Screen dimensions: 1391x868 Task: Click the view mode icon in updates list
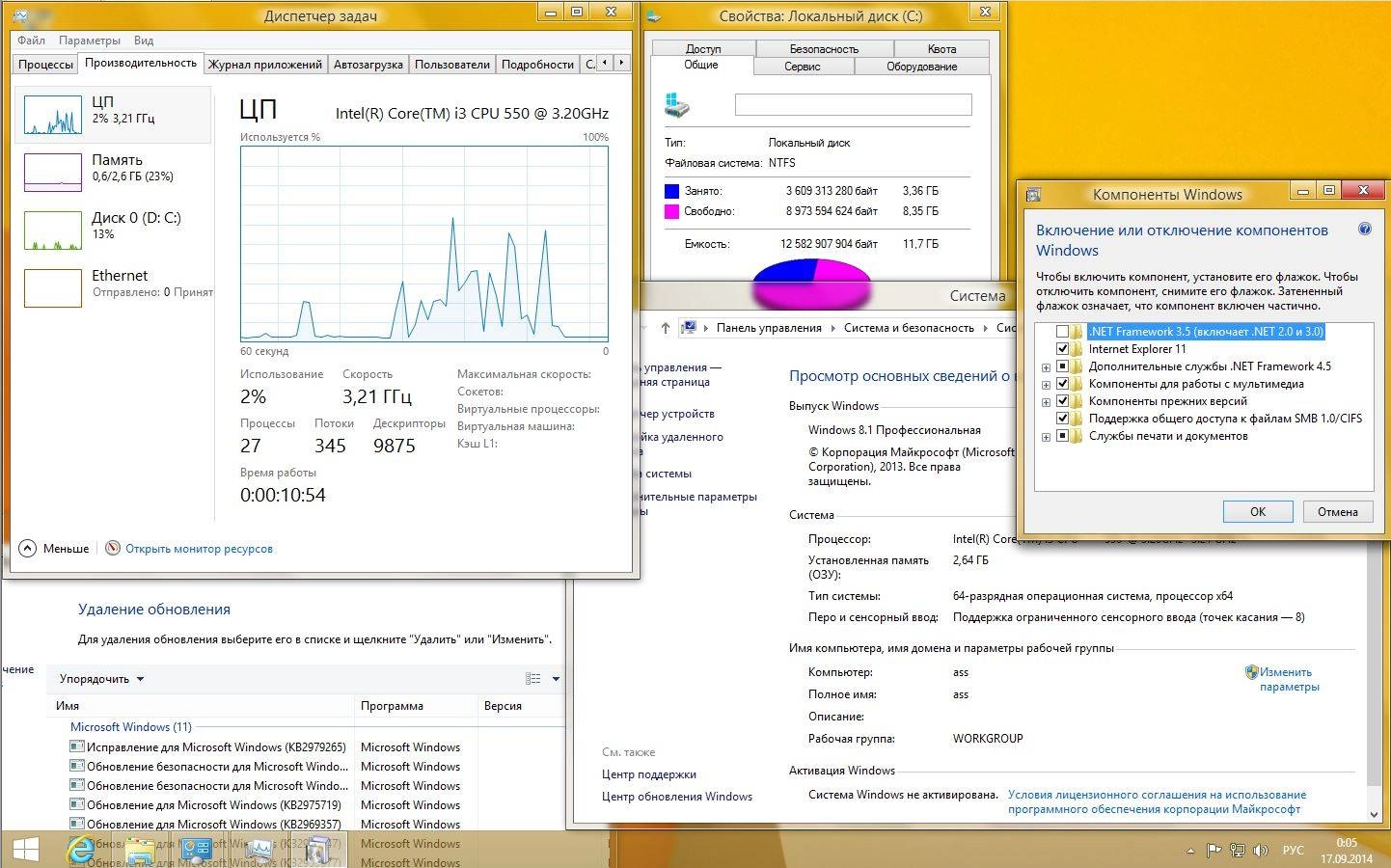tap(532, 679)
